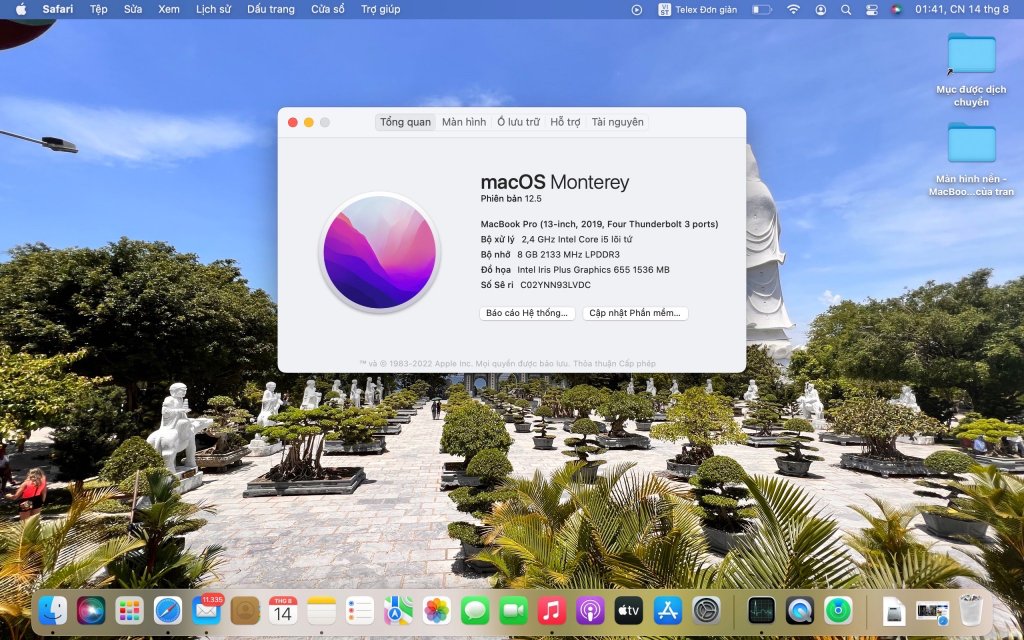Click the Số Sê ri C02YNN93LVDC text
This screenshot has height=640, width=1024.
pos(536,285)
